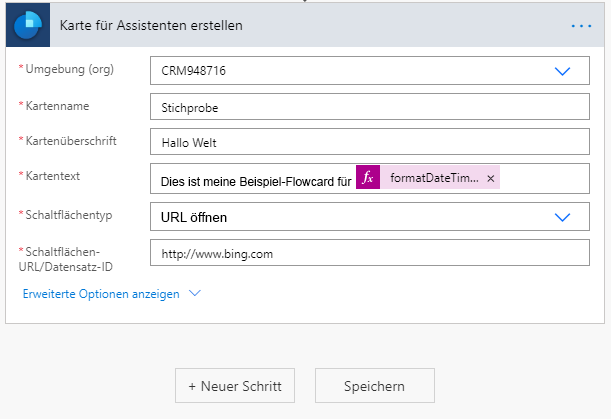
Task: Open the Schaltflächentyp dropdown showing URL öffnen
Action: 350,217
